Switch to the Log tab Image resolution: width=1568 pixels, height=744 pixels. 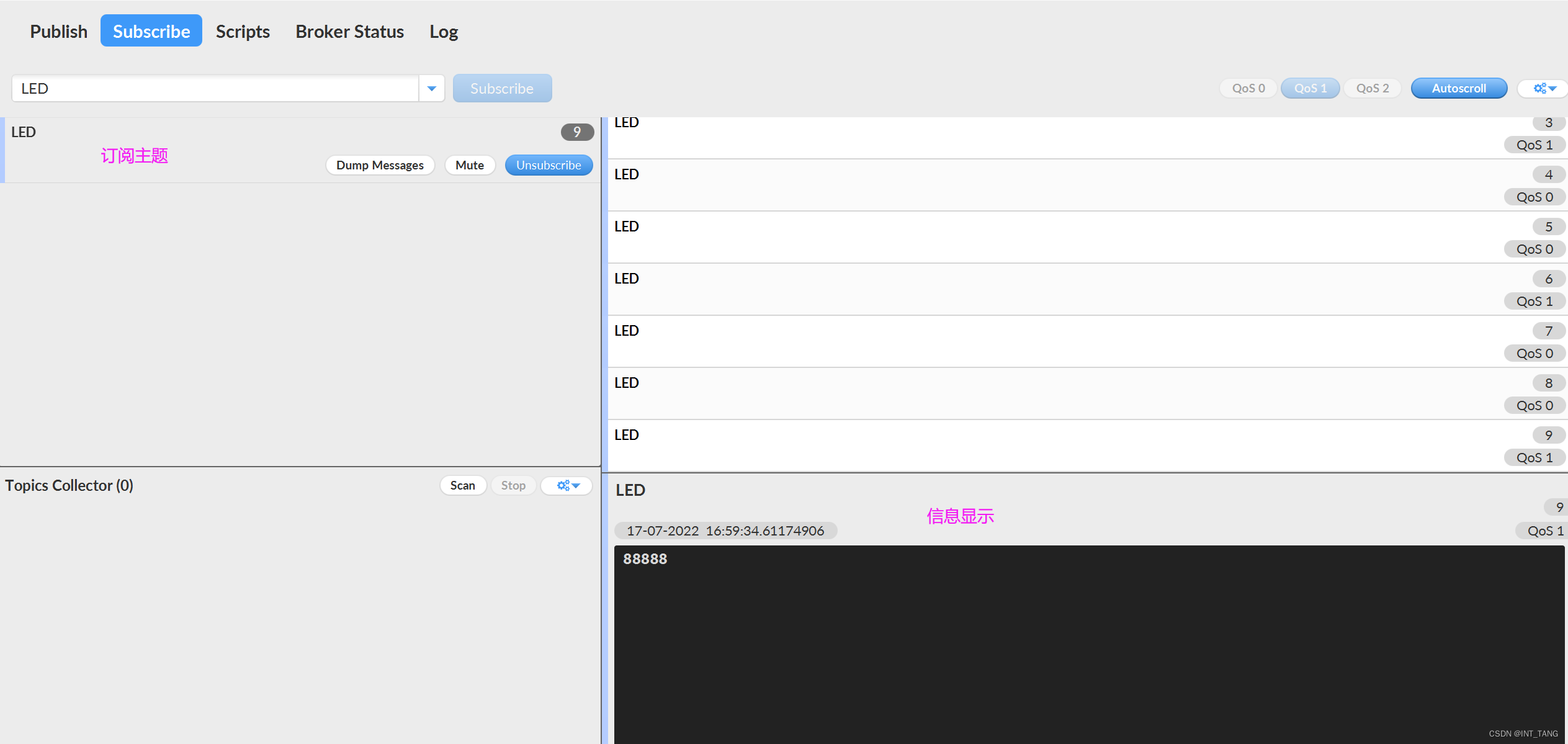click(x=444, y=32)
